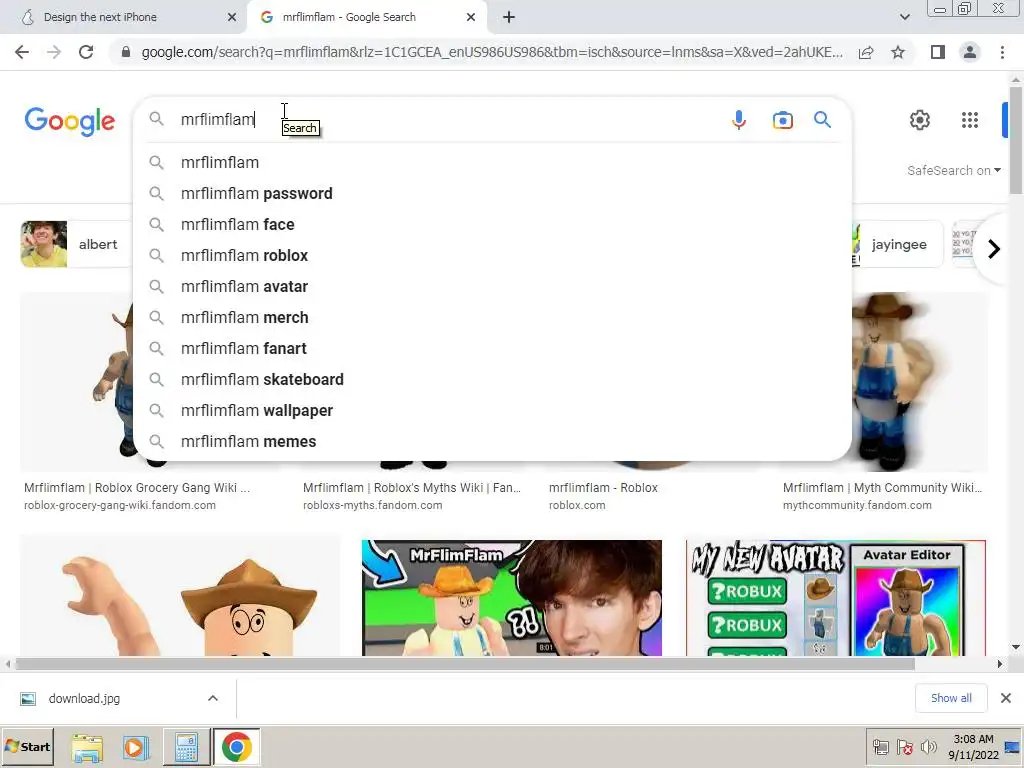This screenshot has height=768, width=1024.
Task: Open the Google apps grid
Action: pos(970,120)
